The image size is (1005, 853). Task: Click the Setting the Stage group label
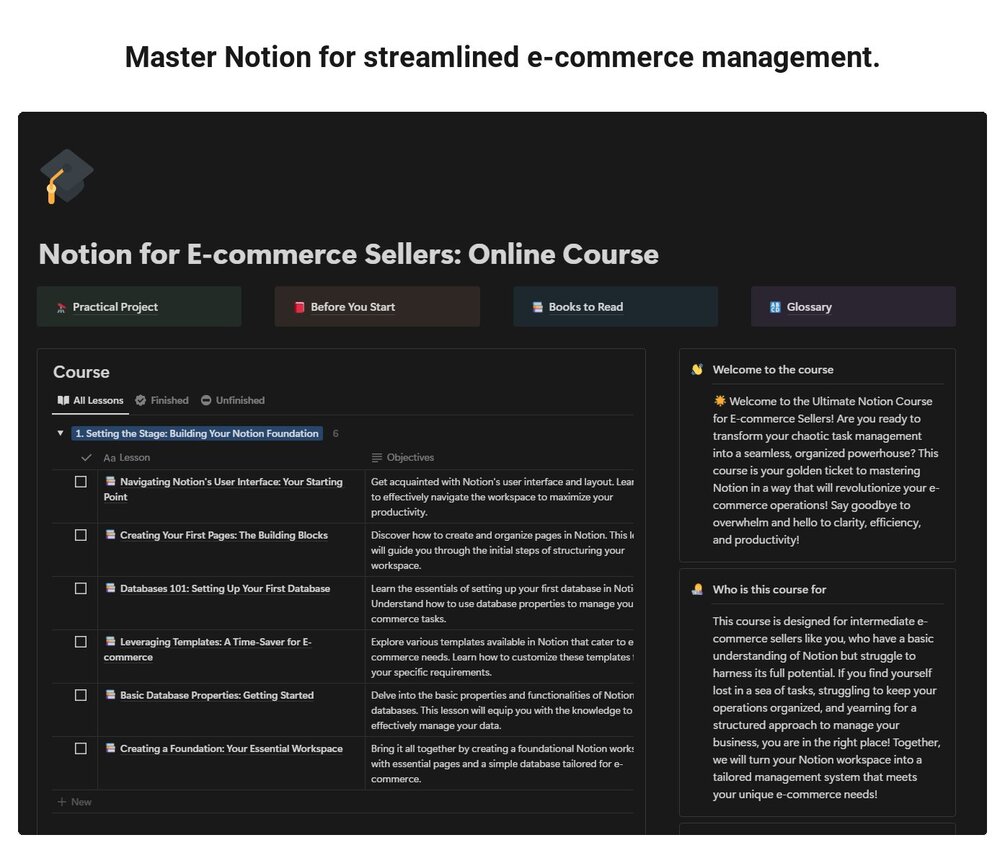197,434
